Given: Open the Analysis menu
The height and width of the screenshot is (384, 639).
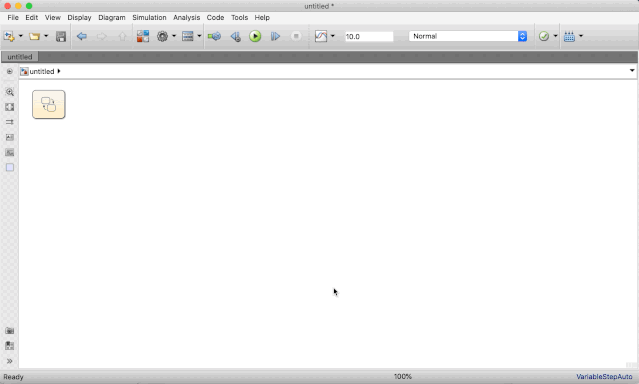Looking at the screenshot, I should pos(186,18).
